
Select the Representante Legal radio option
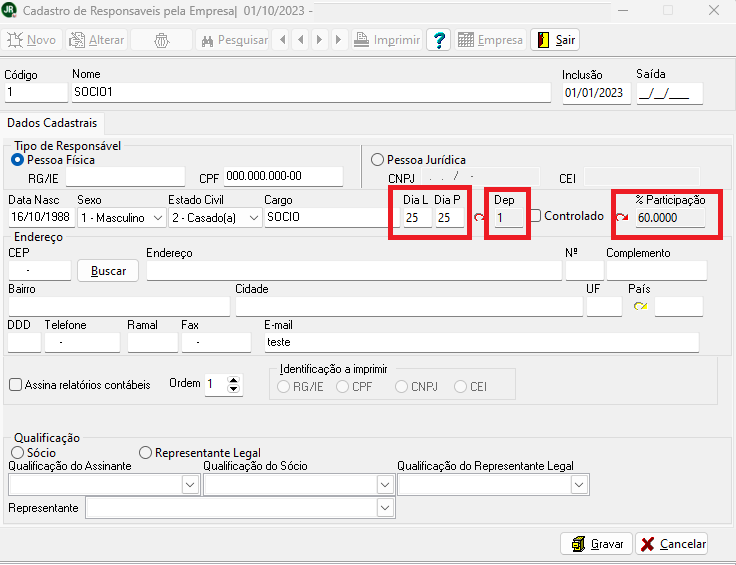(x=145, y=453)
